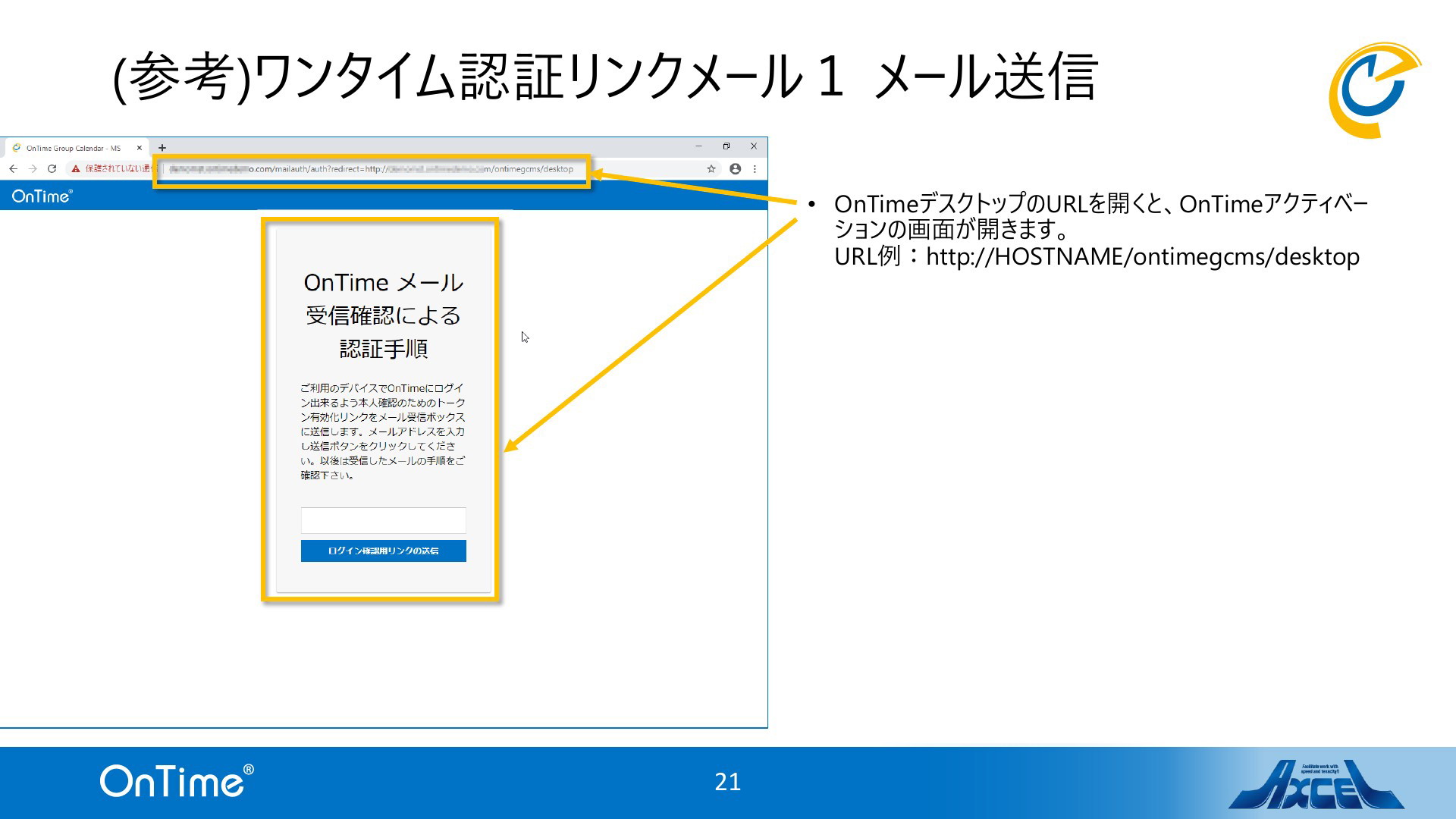The height and width of the screenshot is (819, 1456).
Task: Click the email address input field
Action: click(383, 520)
